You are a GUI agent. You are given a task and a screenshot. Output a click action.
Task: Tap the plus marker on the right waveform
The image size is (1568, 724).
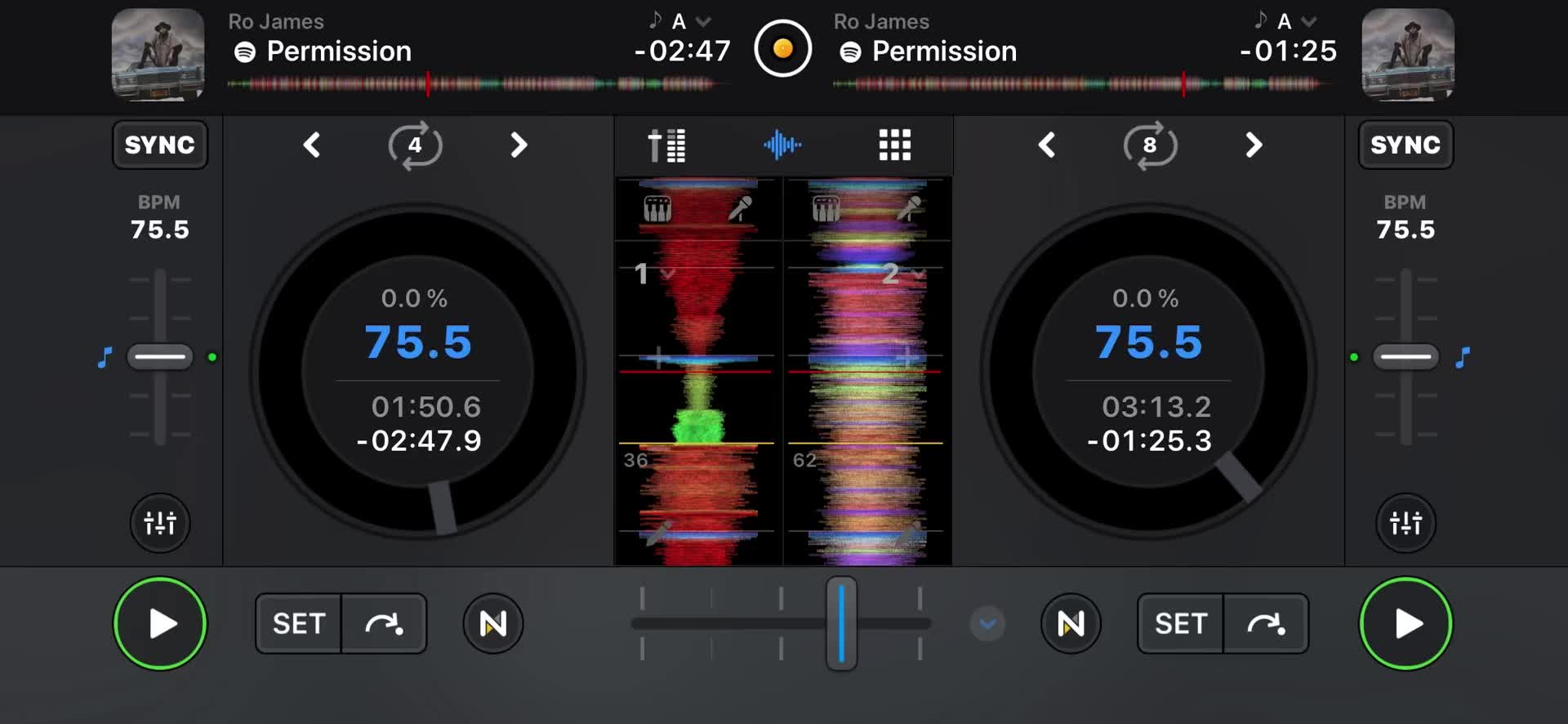[x=906, y=356]
